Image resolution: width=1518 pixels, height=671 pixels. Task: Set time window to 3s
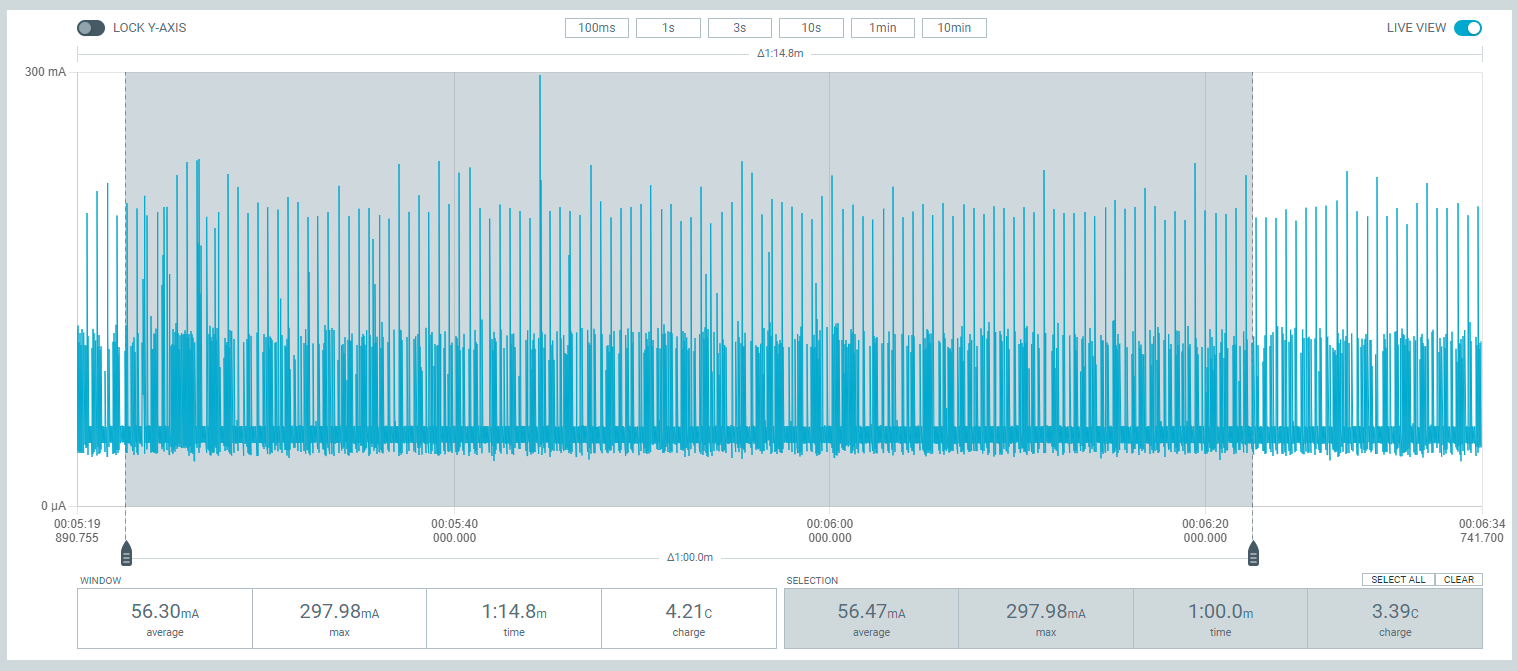pos(740,28)
